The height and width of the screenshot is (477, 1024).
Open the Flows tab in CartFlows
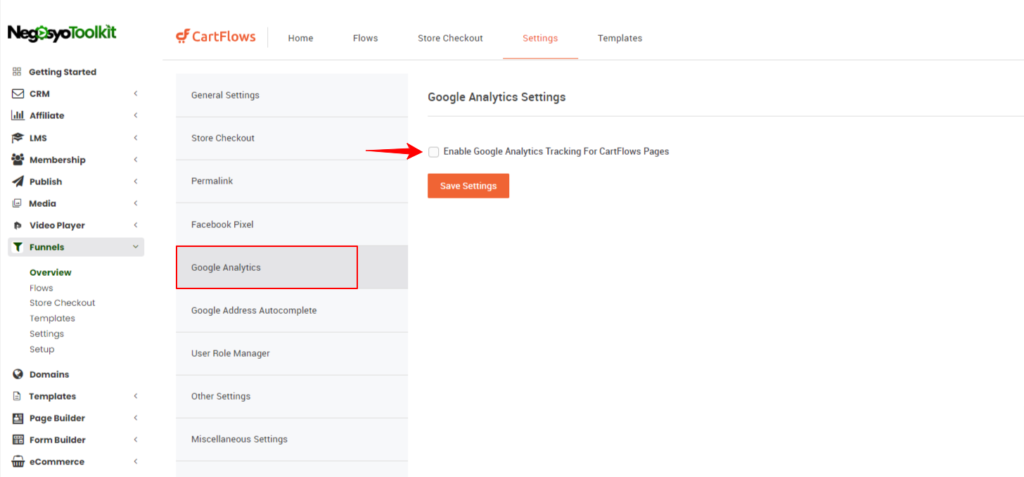point(365,38)
